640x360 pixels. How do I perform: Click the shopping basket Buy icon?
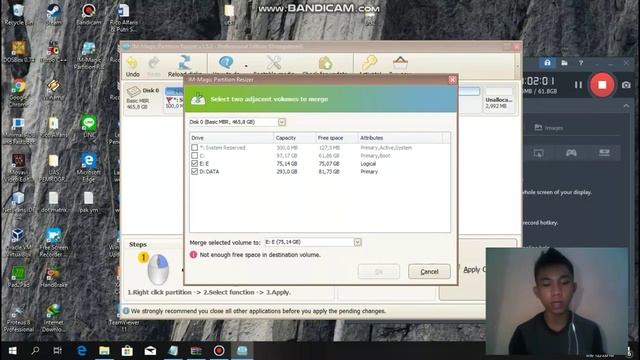pos(400,63)
